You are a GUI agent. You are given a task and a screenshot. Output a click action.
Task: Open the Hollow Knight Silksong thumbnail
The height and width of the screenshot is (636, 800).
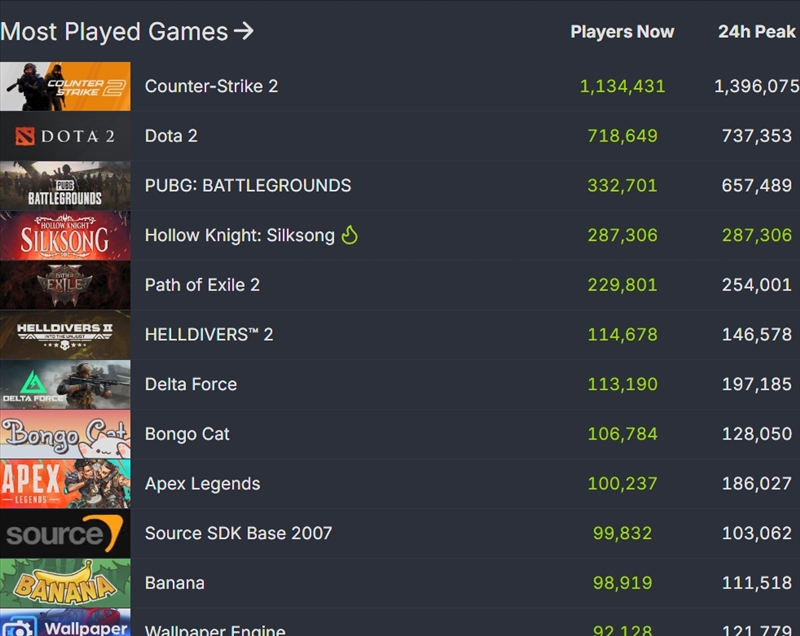[x=65, y=235]
